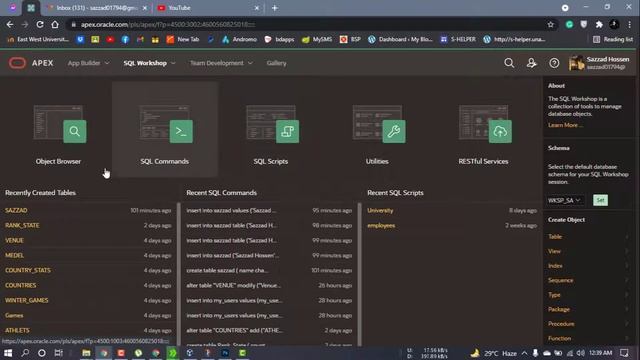Open the WINTER_GAMES table row
Viewport: 640px width, 360px height.
(88, 300)
